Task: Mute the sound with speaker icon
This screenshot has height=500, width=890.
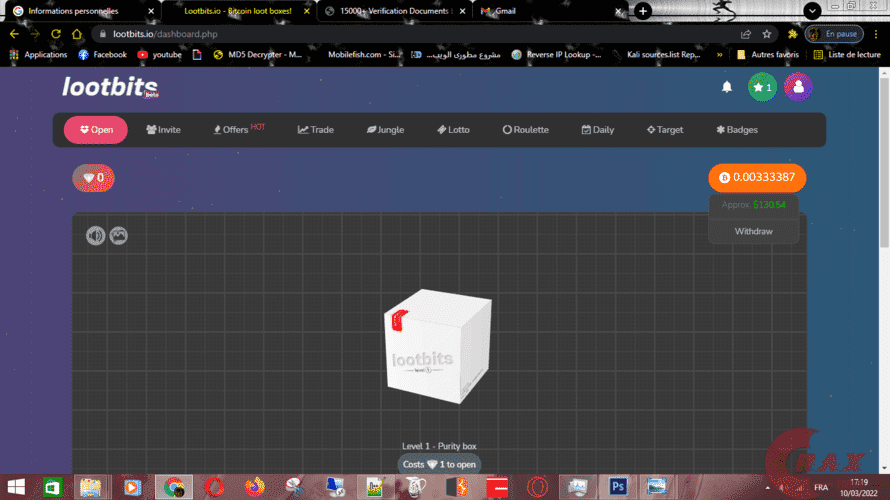Action: point(95,235)
